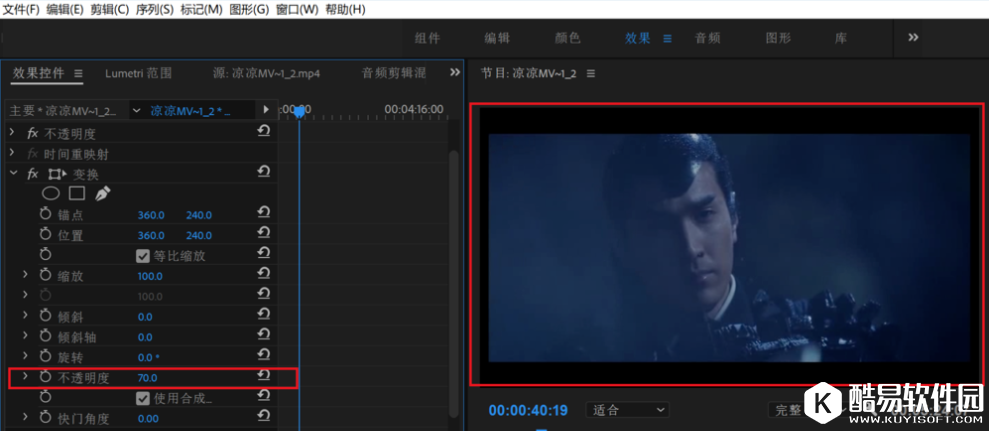This screenshot has width=989, height=431.
Task: Select the rectangle mask tool under 变换
Action: coord(76,193)
